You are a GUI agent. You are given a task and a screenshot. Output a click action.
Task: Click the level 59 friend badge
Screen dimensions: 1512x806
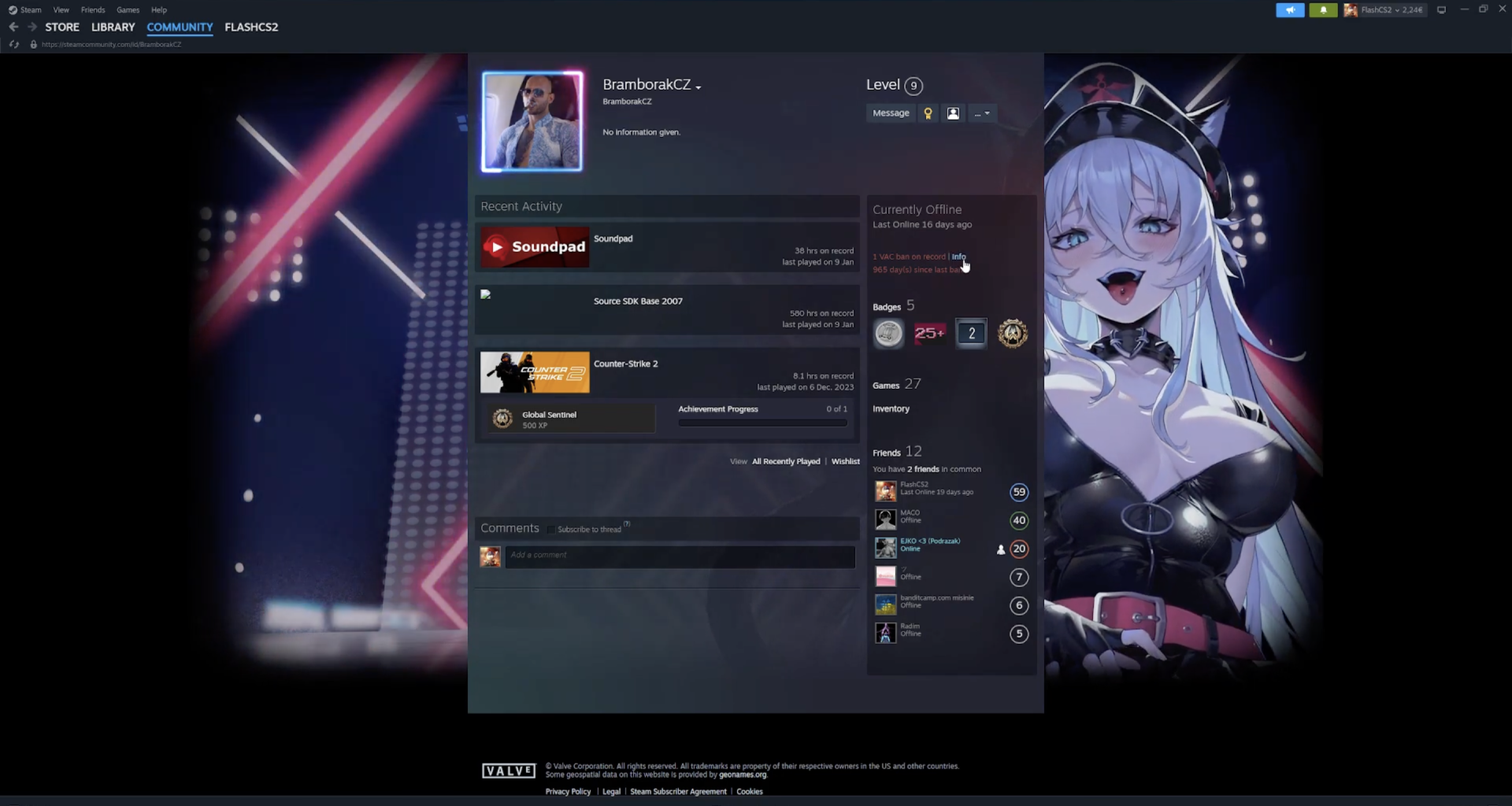pyautogui.click(x=1019, y=492)
